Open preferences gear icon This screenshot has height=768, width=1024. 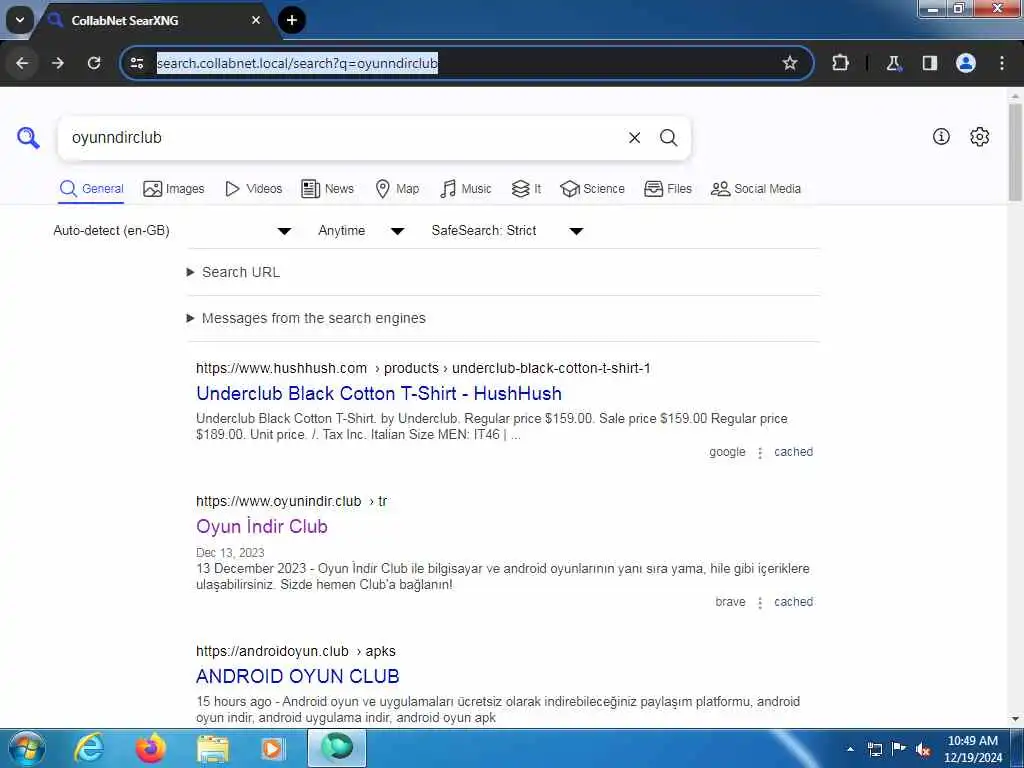pyautogui.click(x=979, y=136)
